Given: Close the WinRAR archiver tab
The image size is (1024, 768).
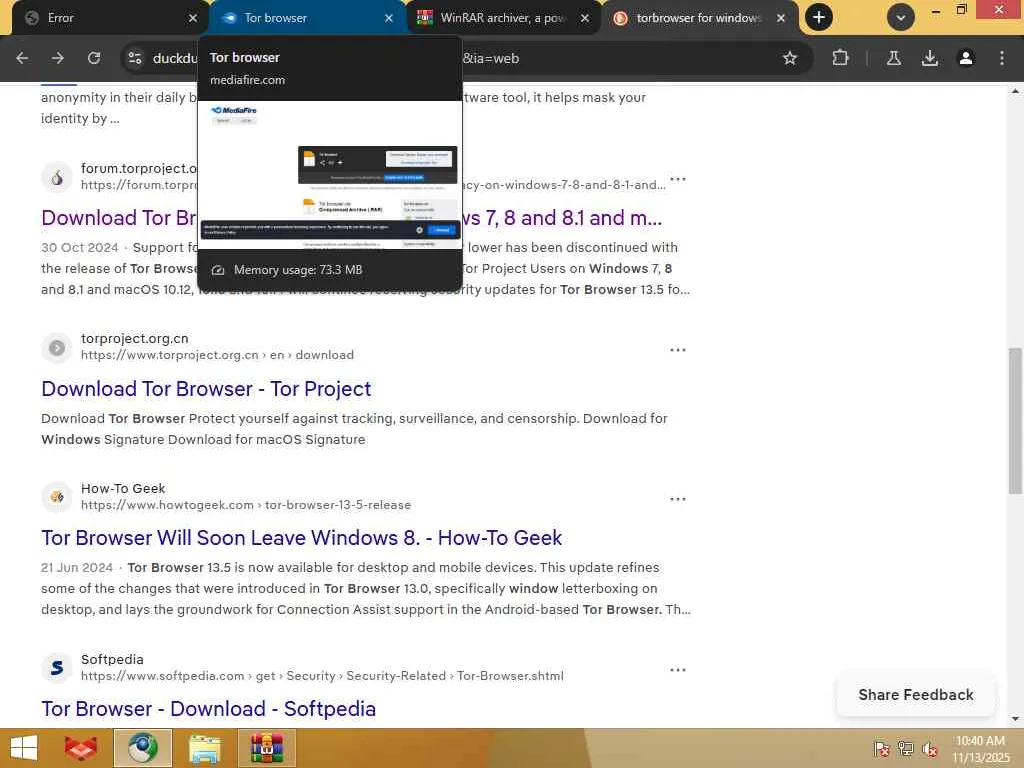Looking at the screenshot, I should (x=584, y=18).
